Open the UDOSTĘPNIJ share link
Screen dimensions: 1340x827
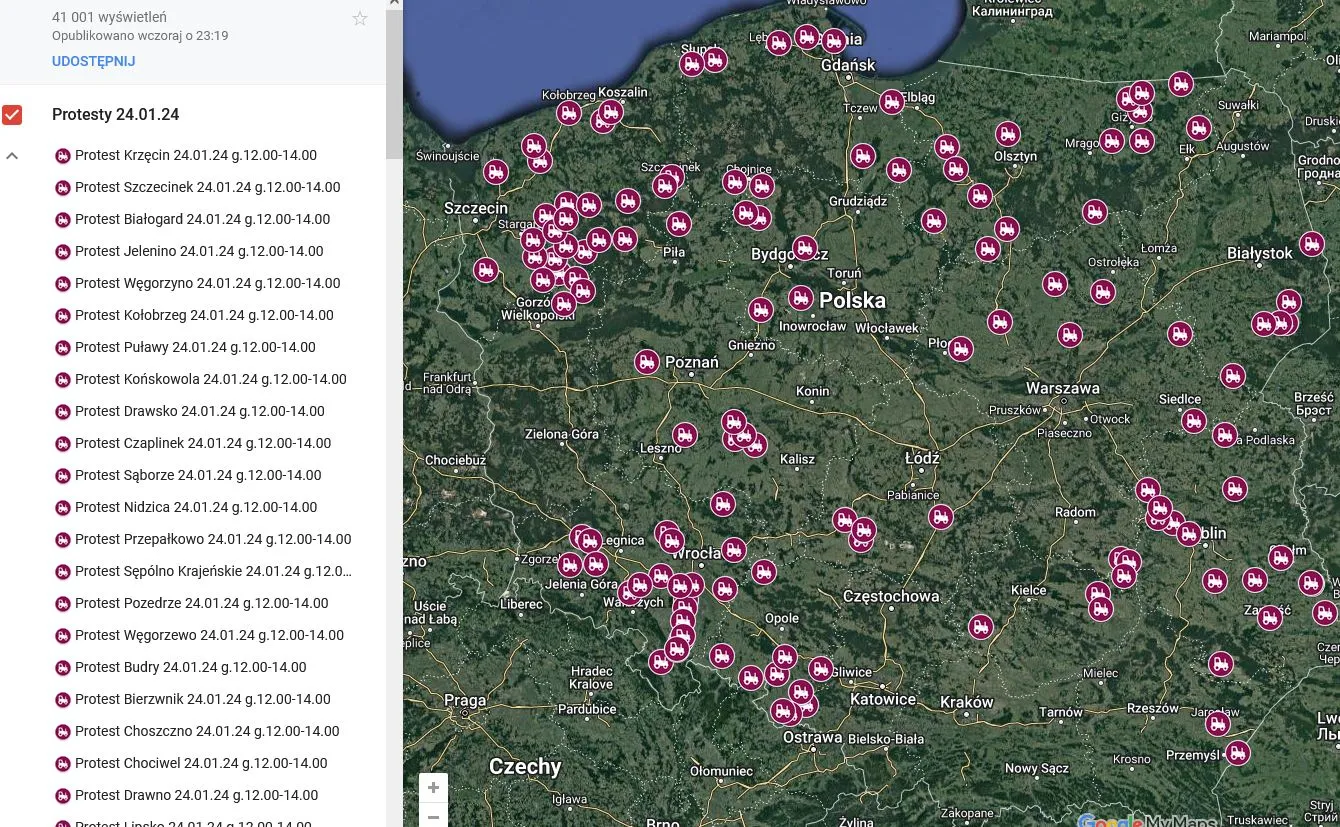[x=93, y=61]
